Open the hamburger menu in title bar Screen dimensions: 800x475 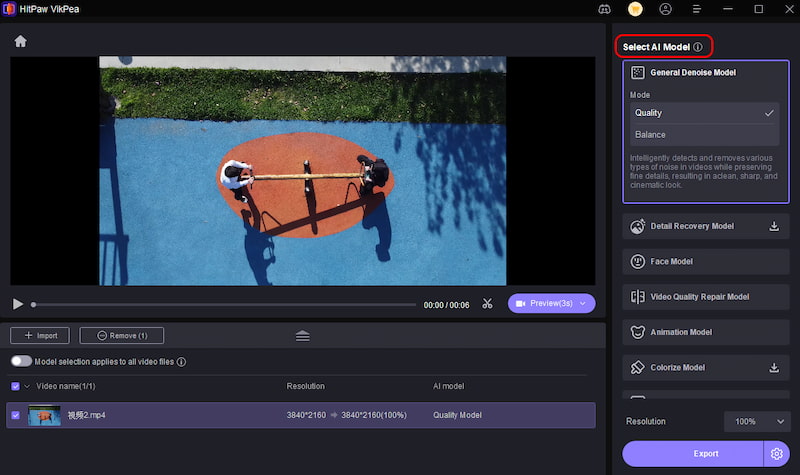696,9
